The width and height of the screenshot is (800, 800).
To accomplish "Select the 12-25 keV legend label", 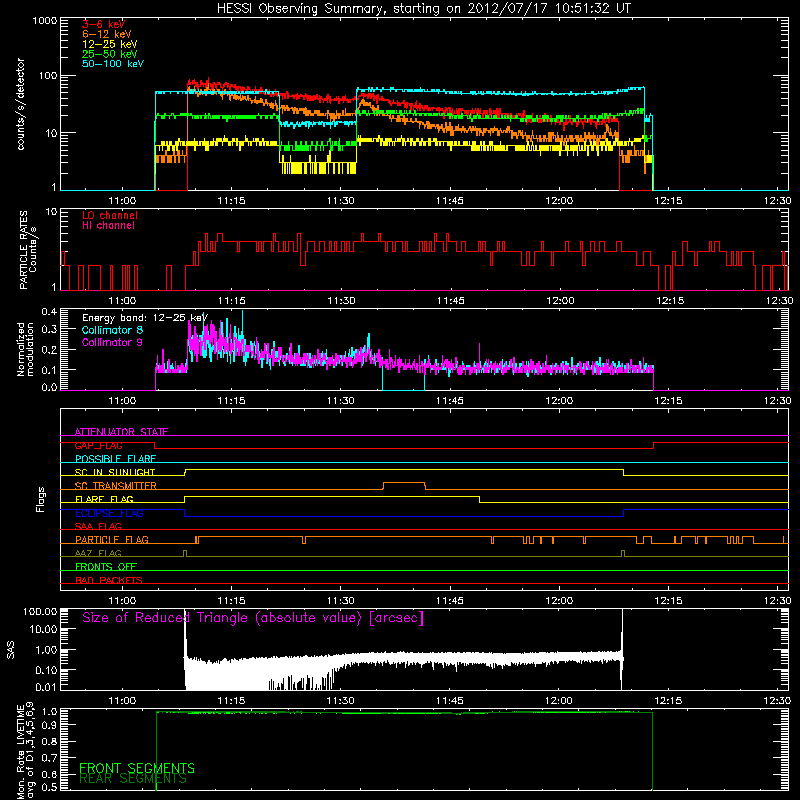I will 110,44.
